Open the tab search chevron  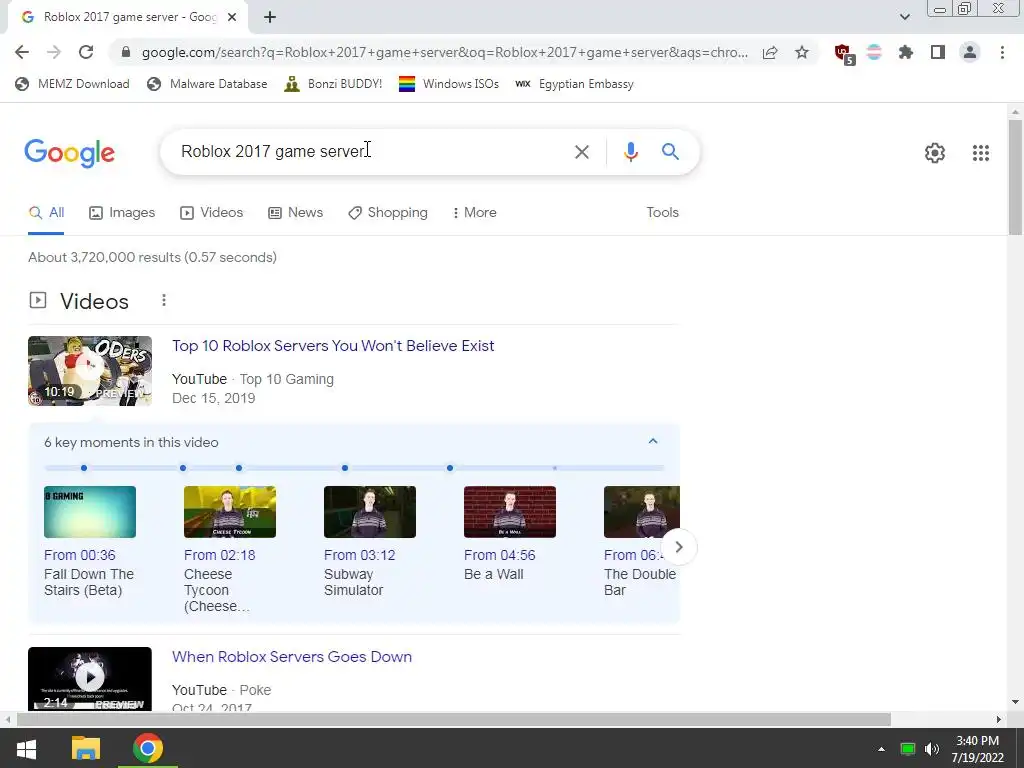[904, 17]
